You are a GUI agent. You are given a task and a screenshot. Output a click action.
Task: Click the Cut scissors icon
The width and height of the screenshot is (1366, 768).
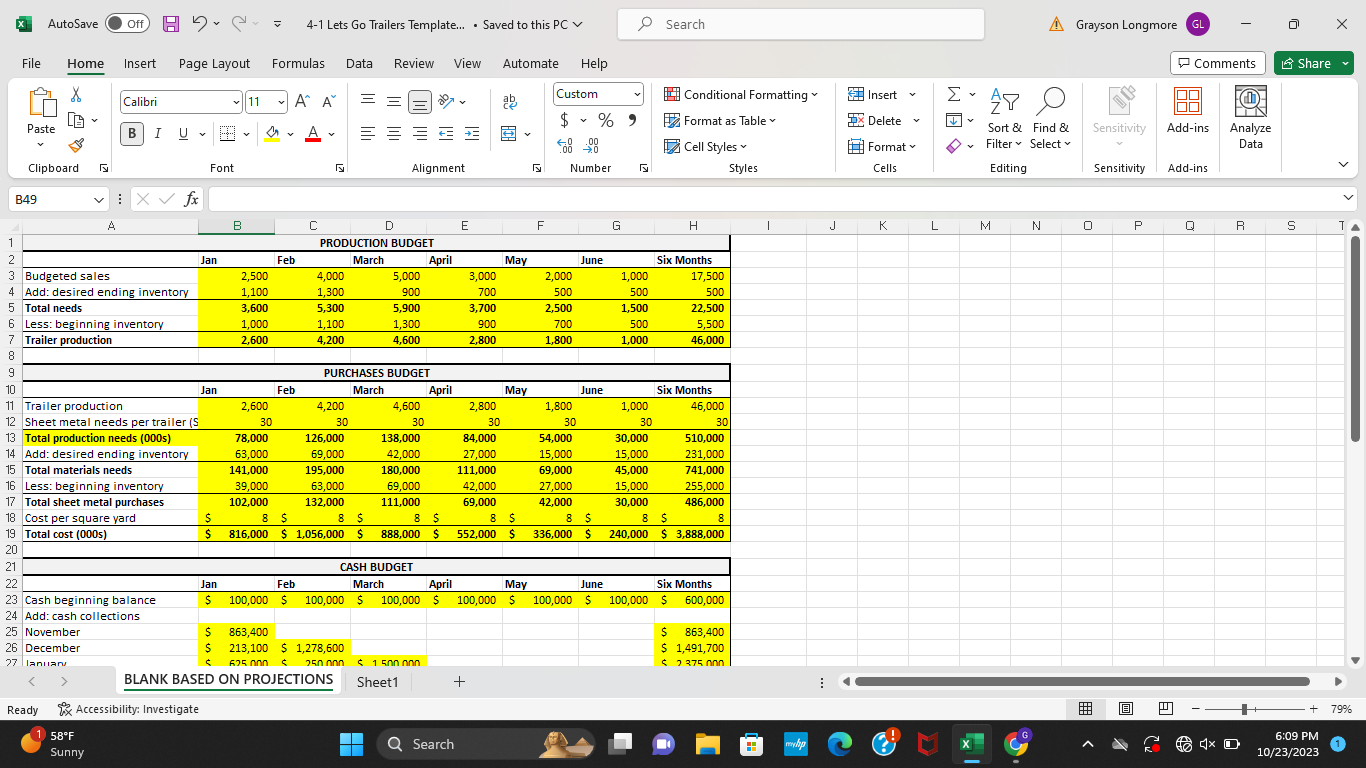tap(75, 95)
